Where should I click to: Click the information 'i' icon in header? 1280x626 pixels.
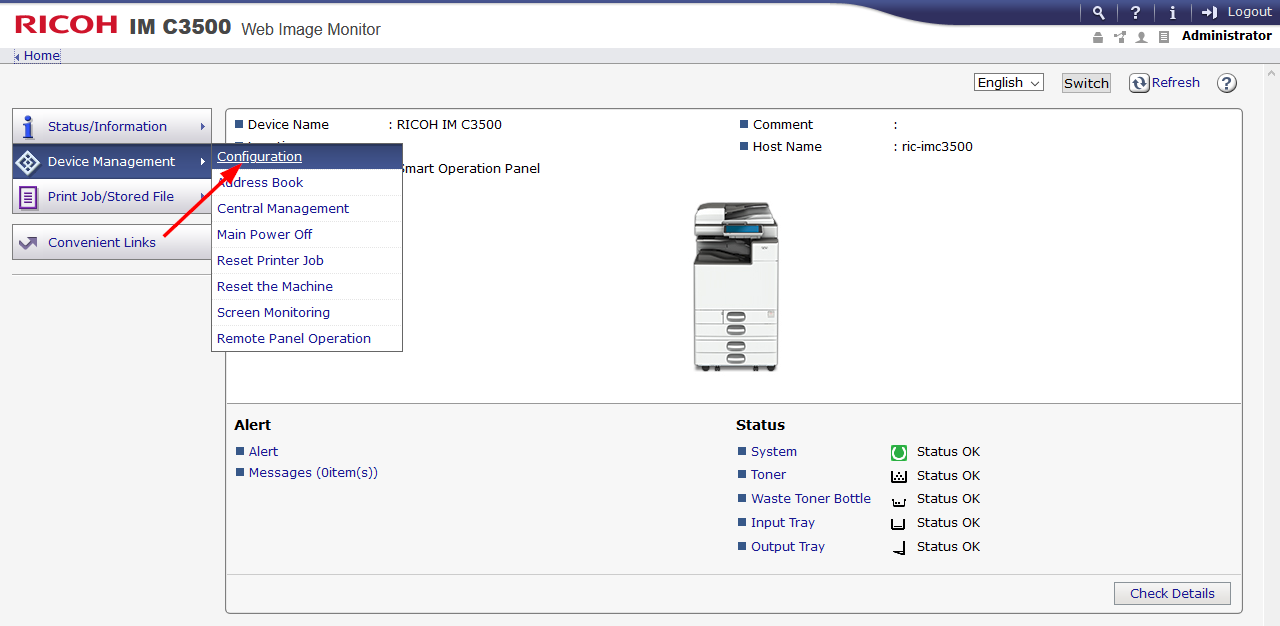point(1172,12)
